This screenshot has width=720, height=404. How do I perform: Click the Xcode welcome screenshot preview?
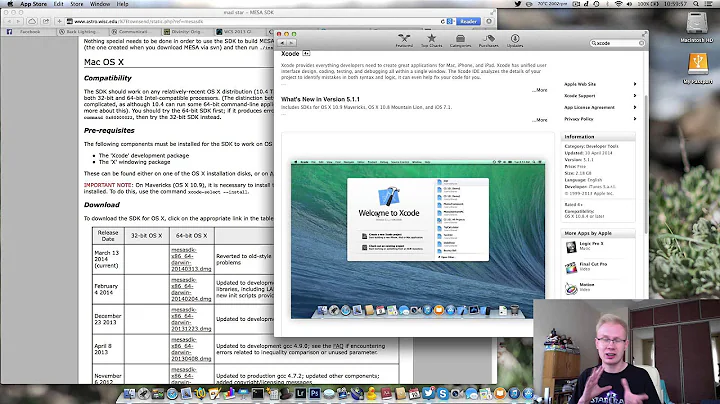tap(417, 239)
